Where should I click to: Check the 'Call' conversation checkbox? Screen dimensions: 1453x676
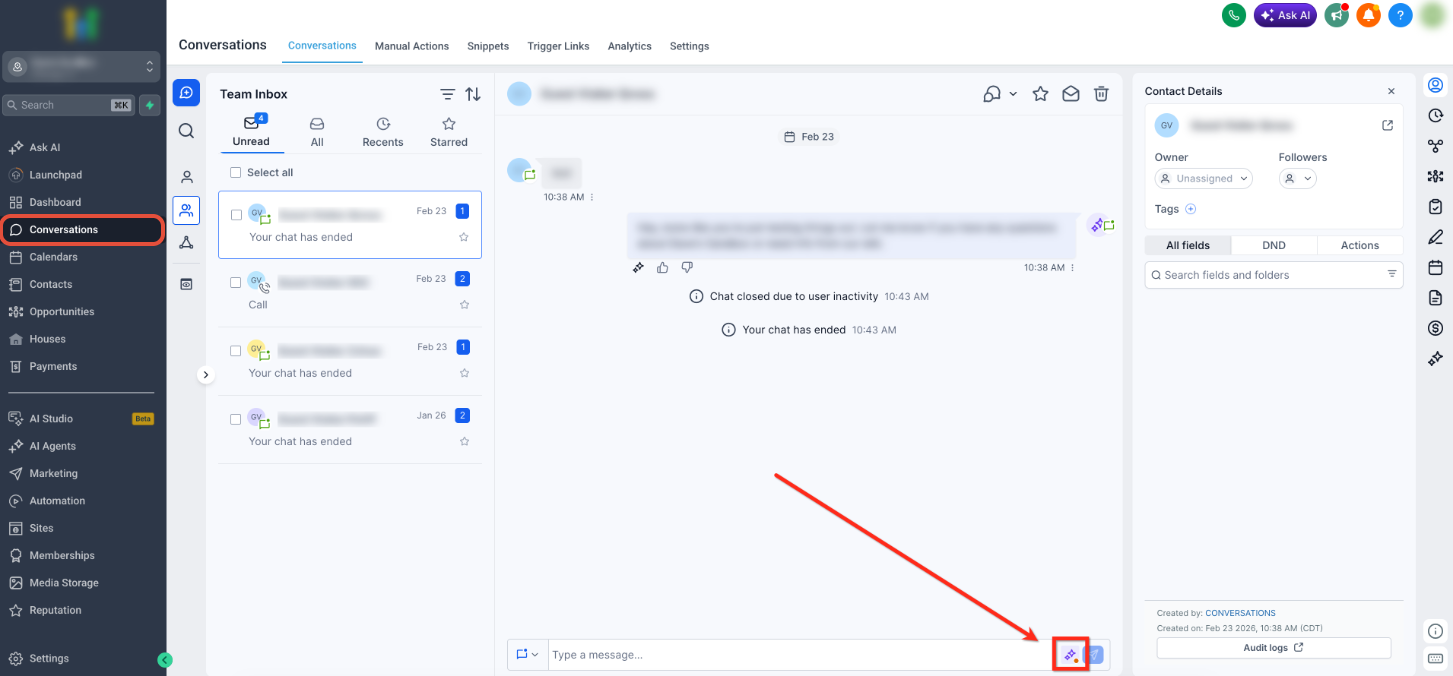point(236,283)
